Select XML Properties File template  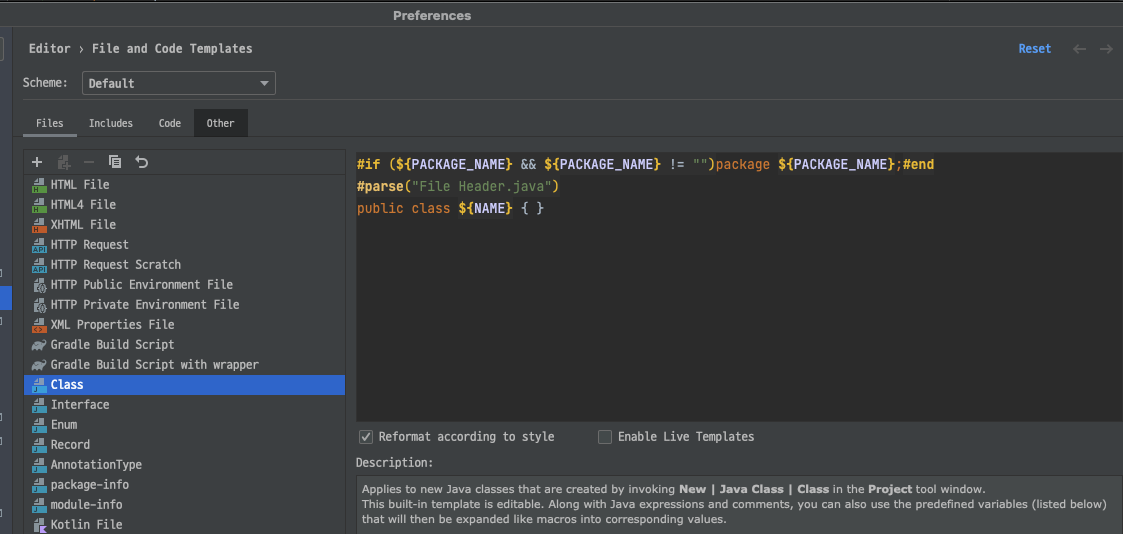pos(185,325)
